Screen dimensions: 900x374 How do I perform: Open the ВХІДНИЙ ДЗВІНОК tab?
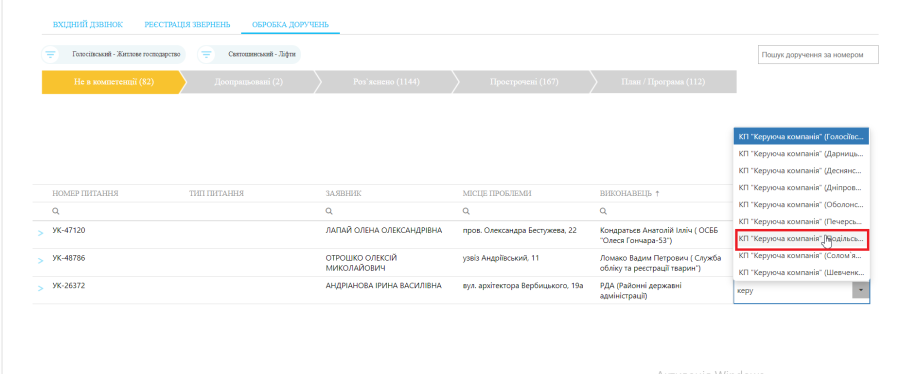(88, 25)
